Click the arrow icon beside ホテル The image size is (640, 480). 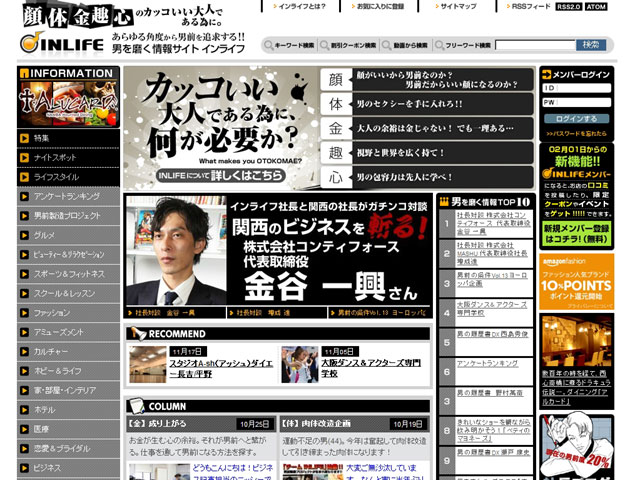click(x=24, y=410)
